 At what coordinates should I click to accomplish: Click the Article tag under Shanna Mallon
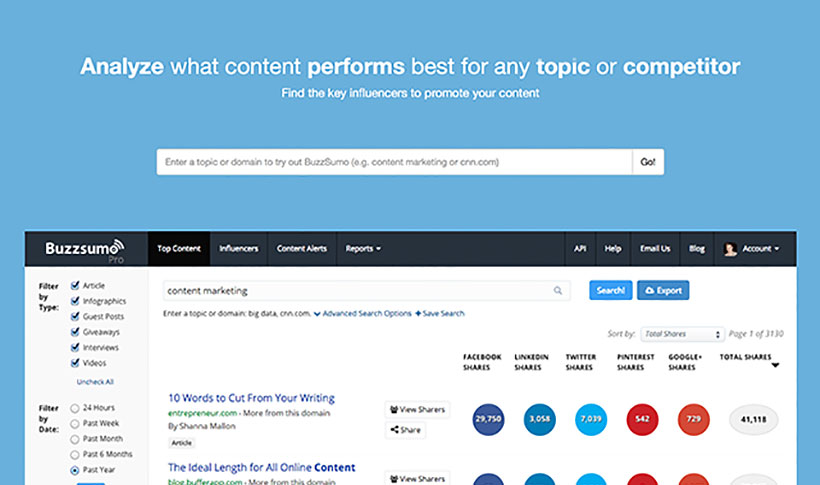pyautogui.click(x=181, y=443)
